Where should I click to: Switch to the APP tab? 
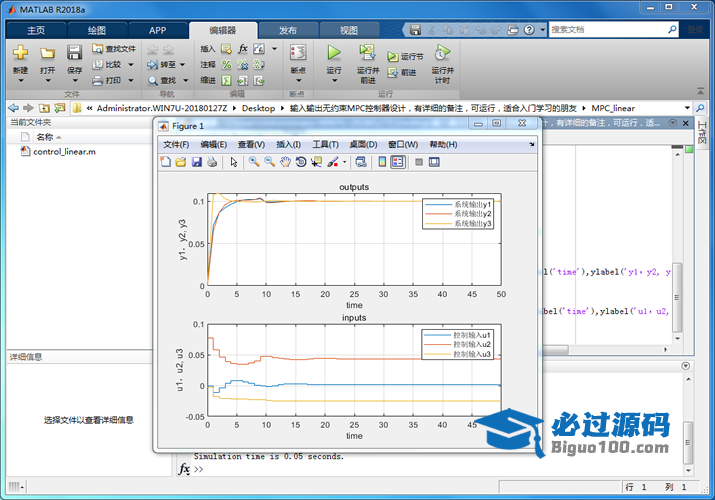tap(158, 30)
